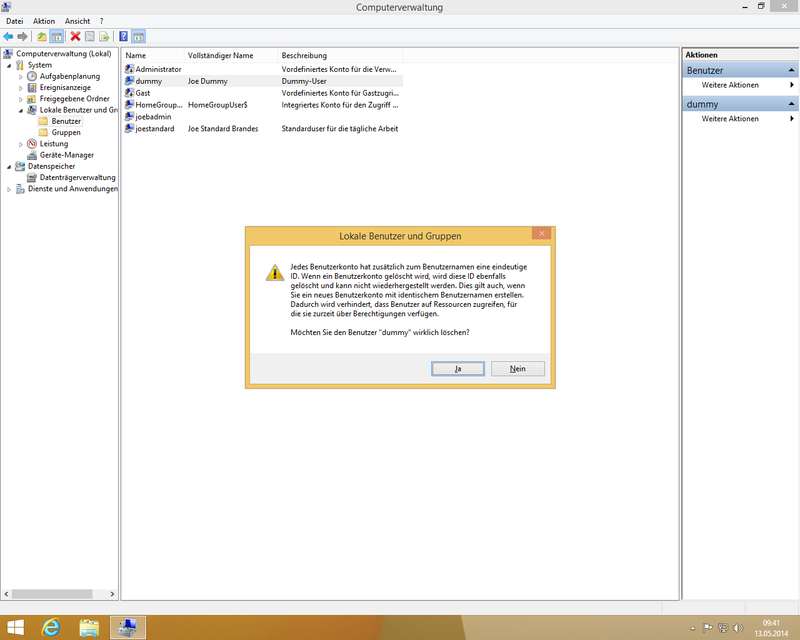Click the Action Center flag tray icon
Viewport: 800px width, 640px height.
pos(708,628)
